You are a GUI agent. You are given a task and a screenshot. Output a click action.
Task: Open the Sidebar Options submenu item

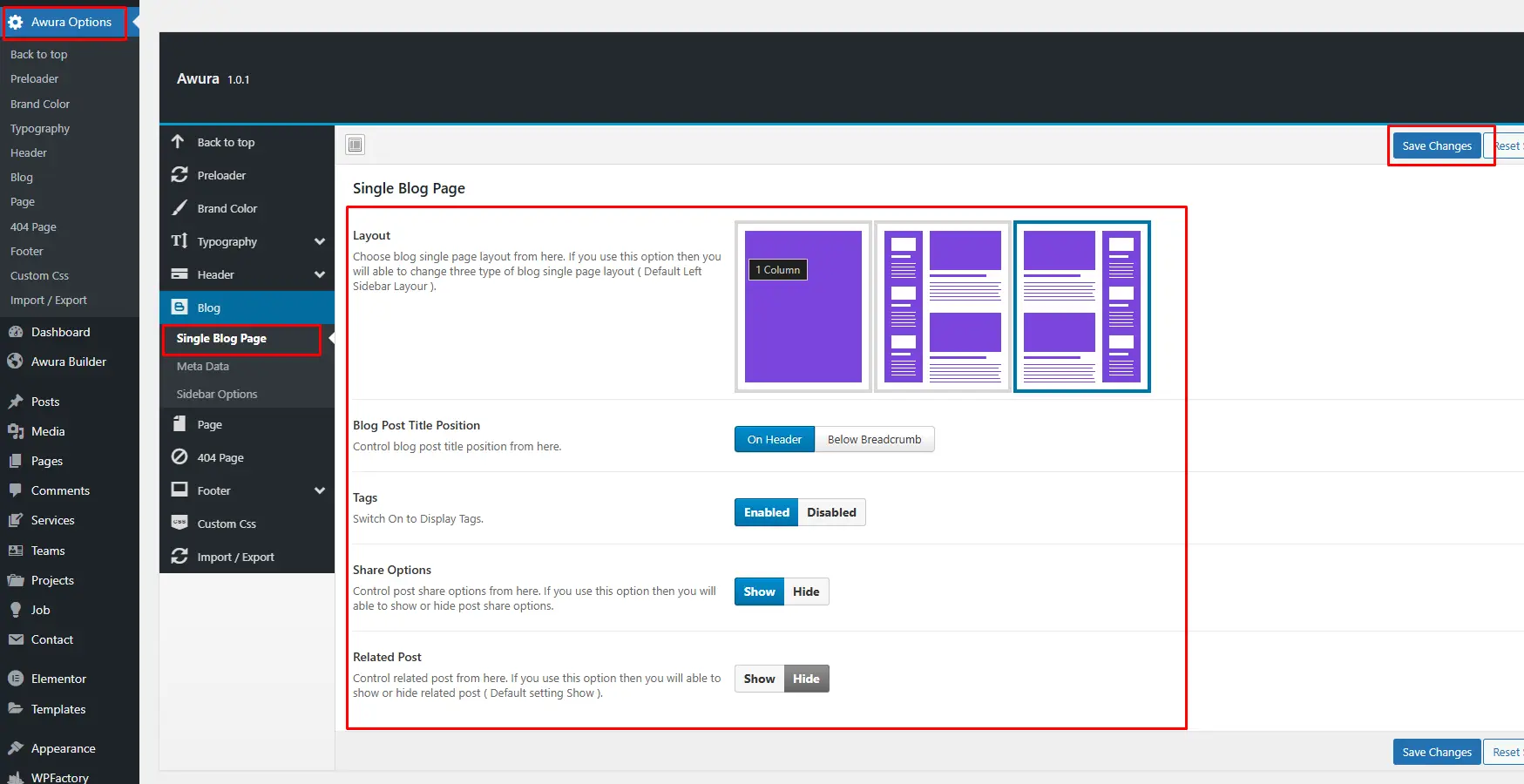click(x=217, y=395)
